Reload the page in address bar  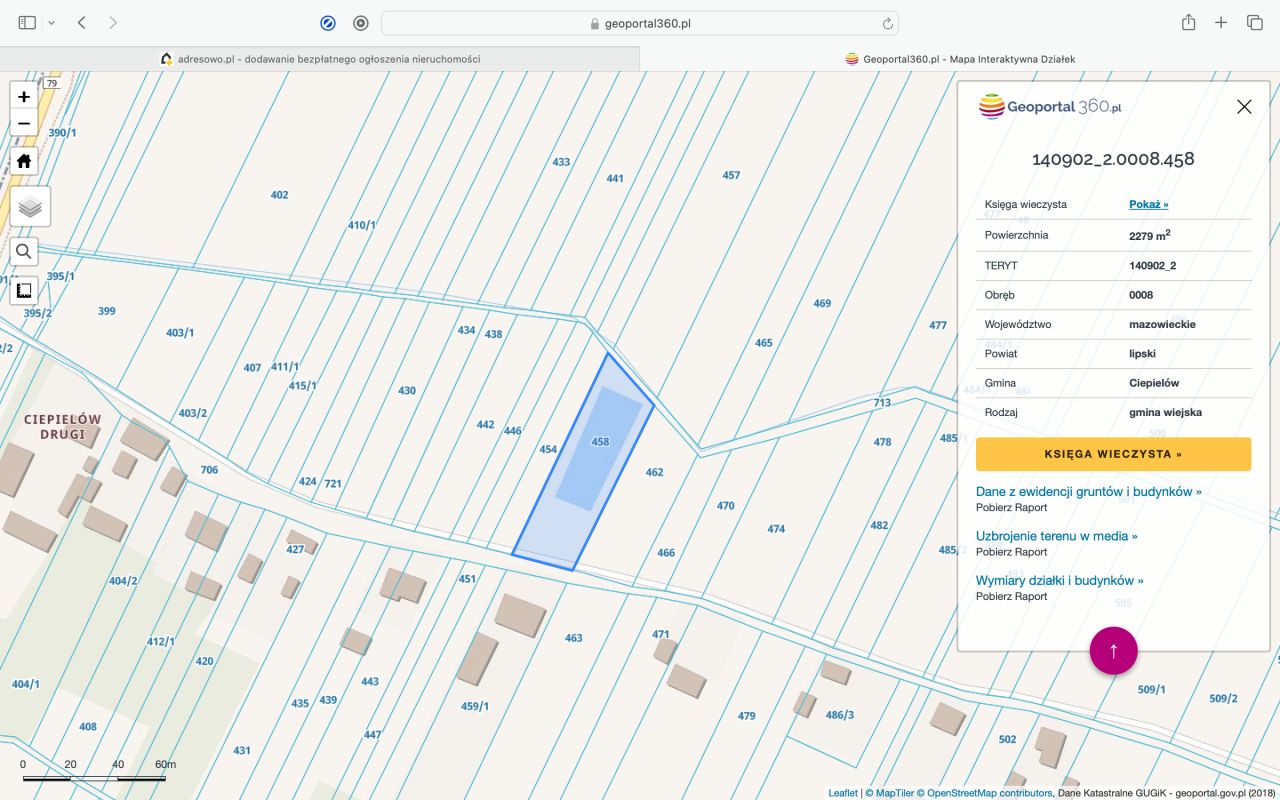[x=887, y=23]
